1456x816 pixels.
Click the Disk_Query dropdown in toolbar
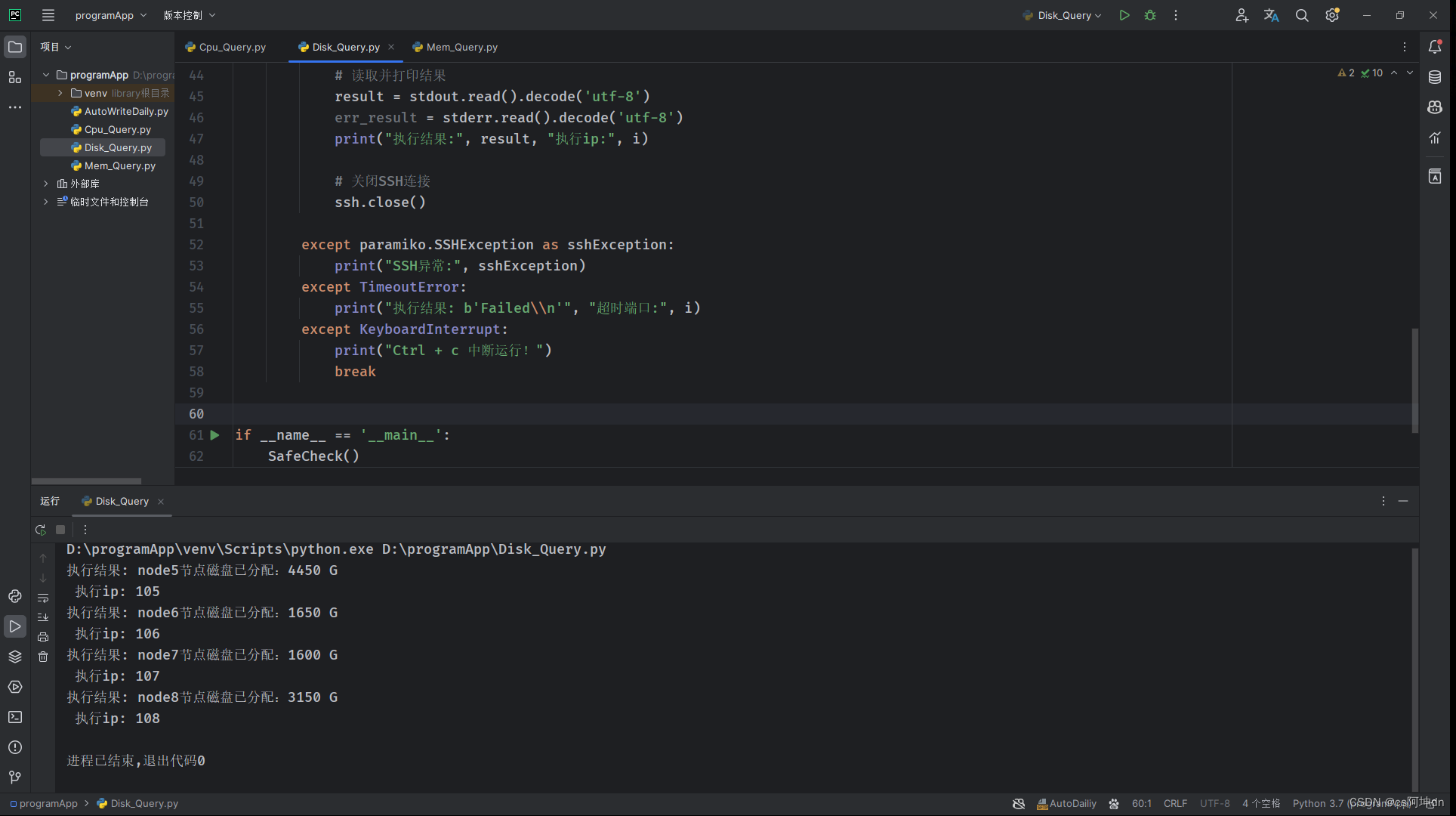[x=1063, y=15]
